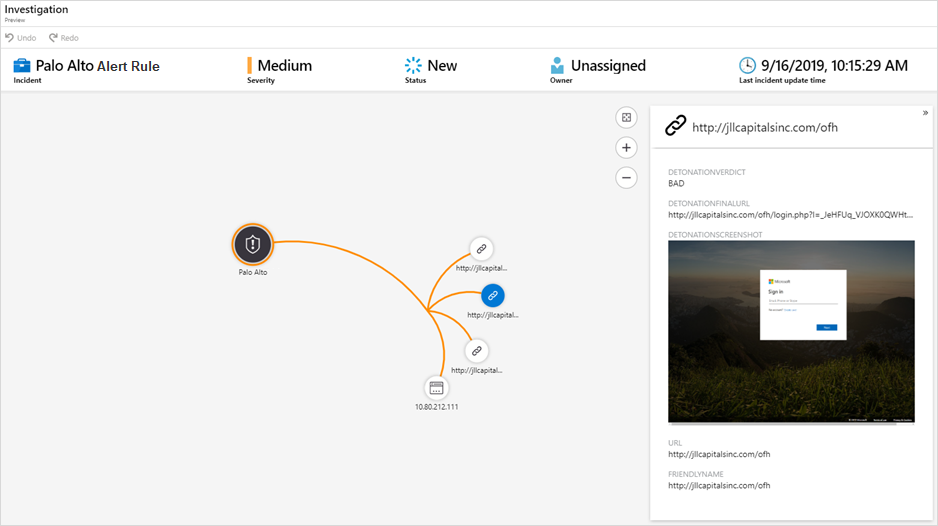Click the Redo button
The height and width of the screenshot is (526, 938).
(x=63, y=38)
